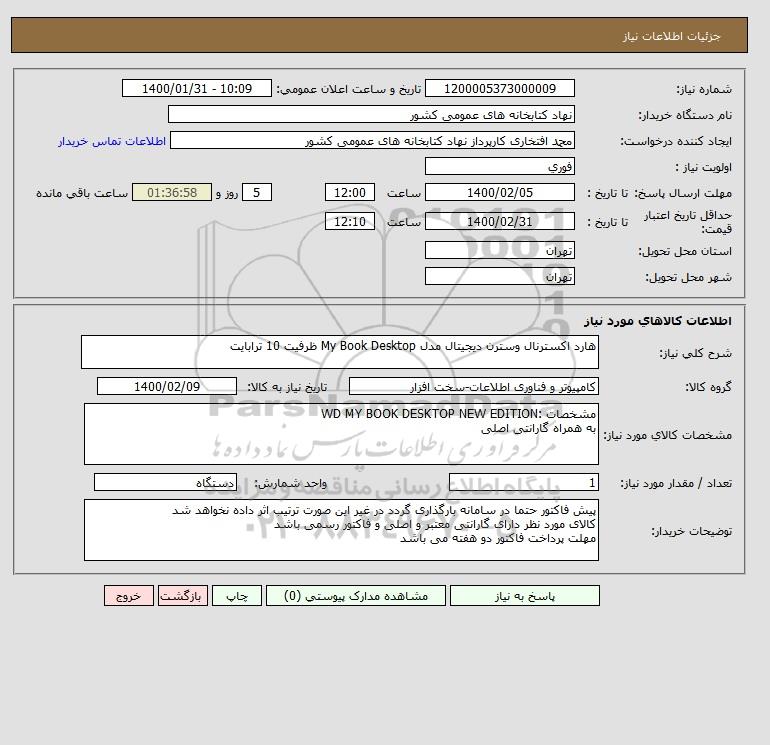This screenshot has height=745, width=770.
Task: Click the countdown timer 01:36:58
Action: (x=172, y=193)
